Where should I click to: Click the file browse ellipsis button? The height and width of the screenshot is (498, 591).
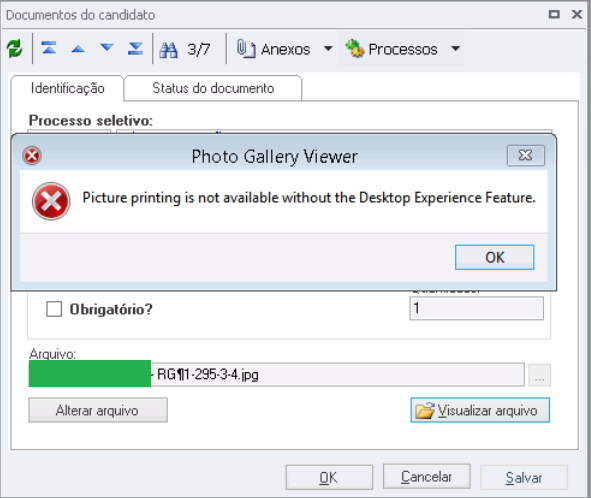[x=540, y=375]
